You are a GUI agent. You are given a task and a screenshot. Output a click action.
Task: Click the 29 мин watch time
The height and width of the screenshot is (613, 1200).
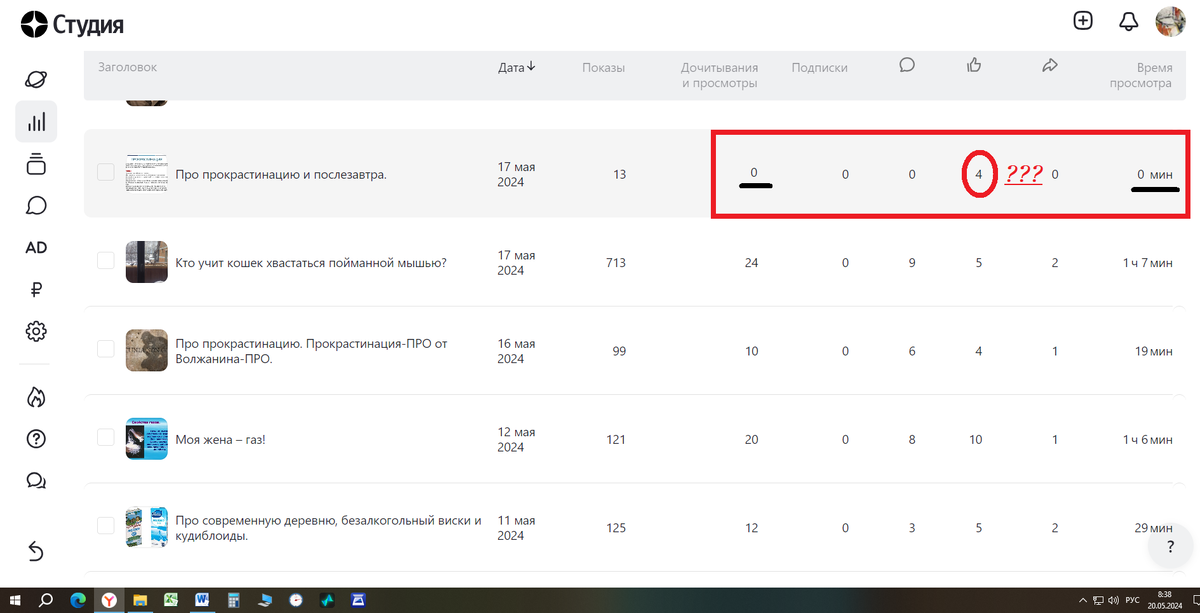pyautogui.click(x=1154, y=527)
